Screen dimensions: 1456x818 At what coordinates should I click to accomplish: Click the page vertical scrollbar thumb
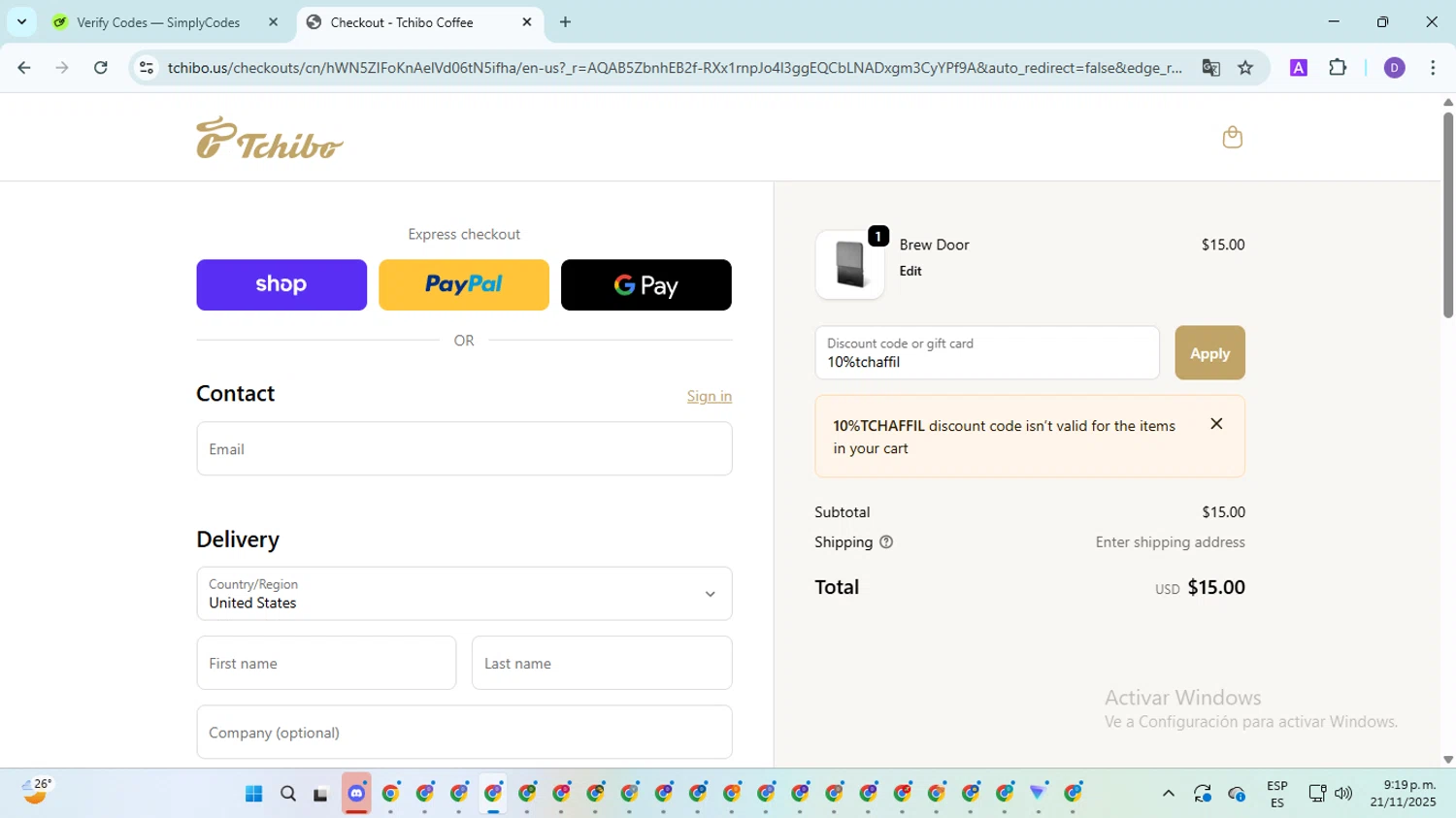coord(1447,215)
